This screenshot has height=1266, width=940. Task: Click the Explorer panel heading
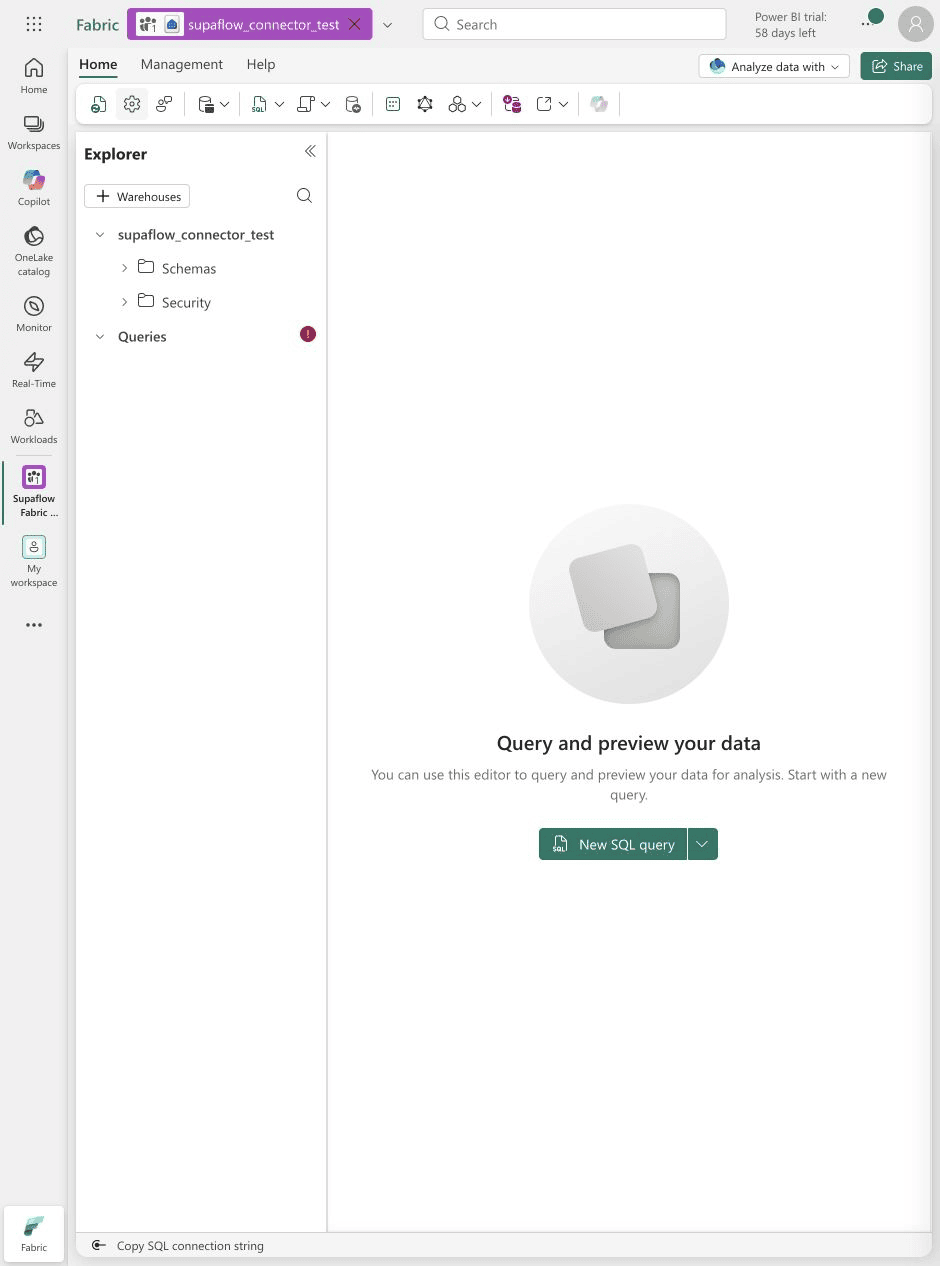[115, 154]
